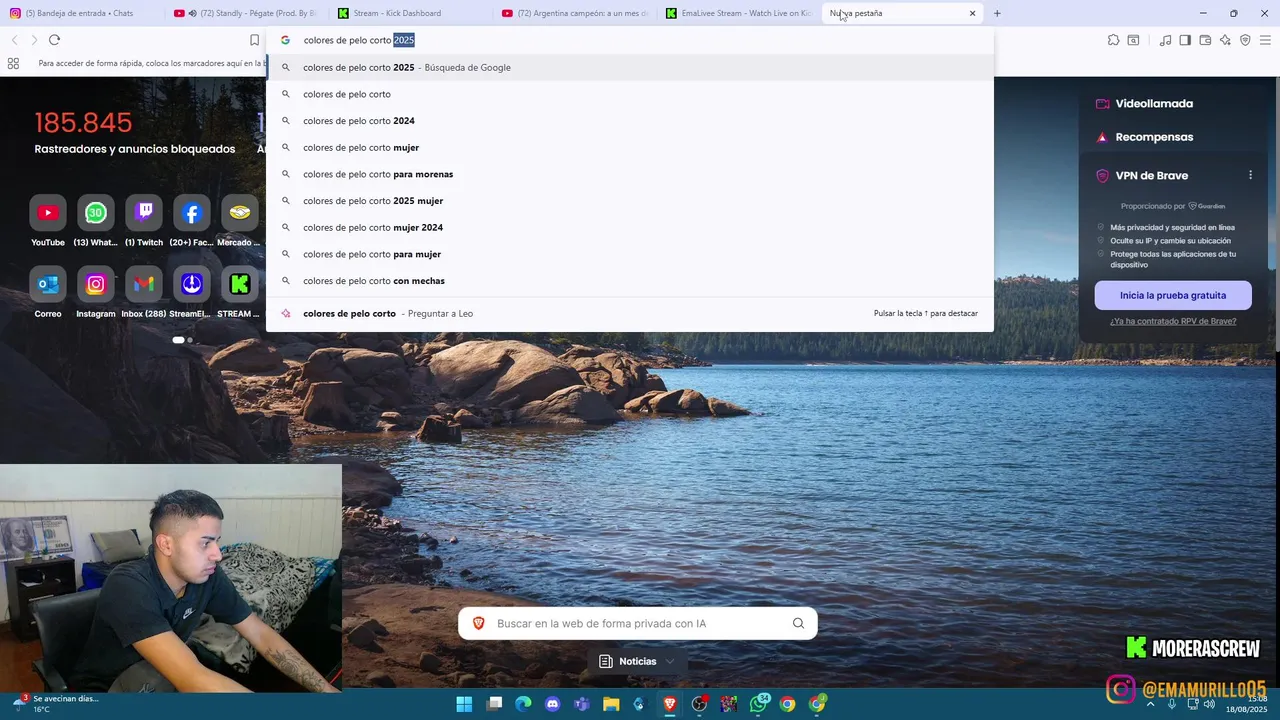The width and height of the screenshot is (1280, 720).
Task: Toggle the Brave sidebar panel icon
Action: [x=1185, y=40]
